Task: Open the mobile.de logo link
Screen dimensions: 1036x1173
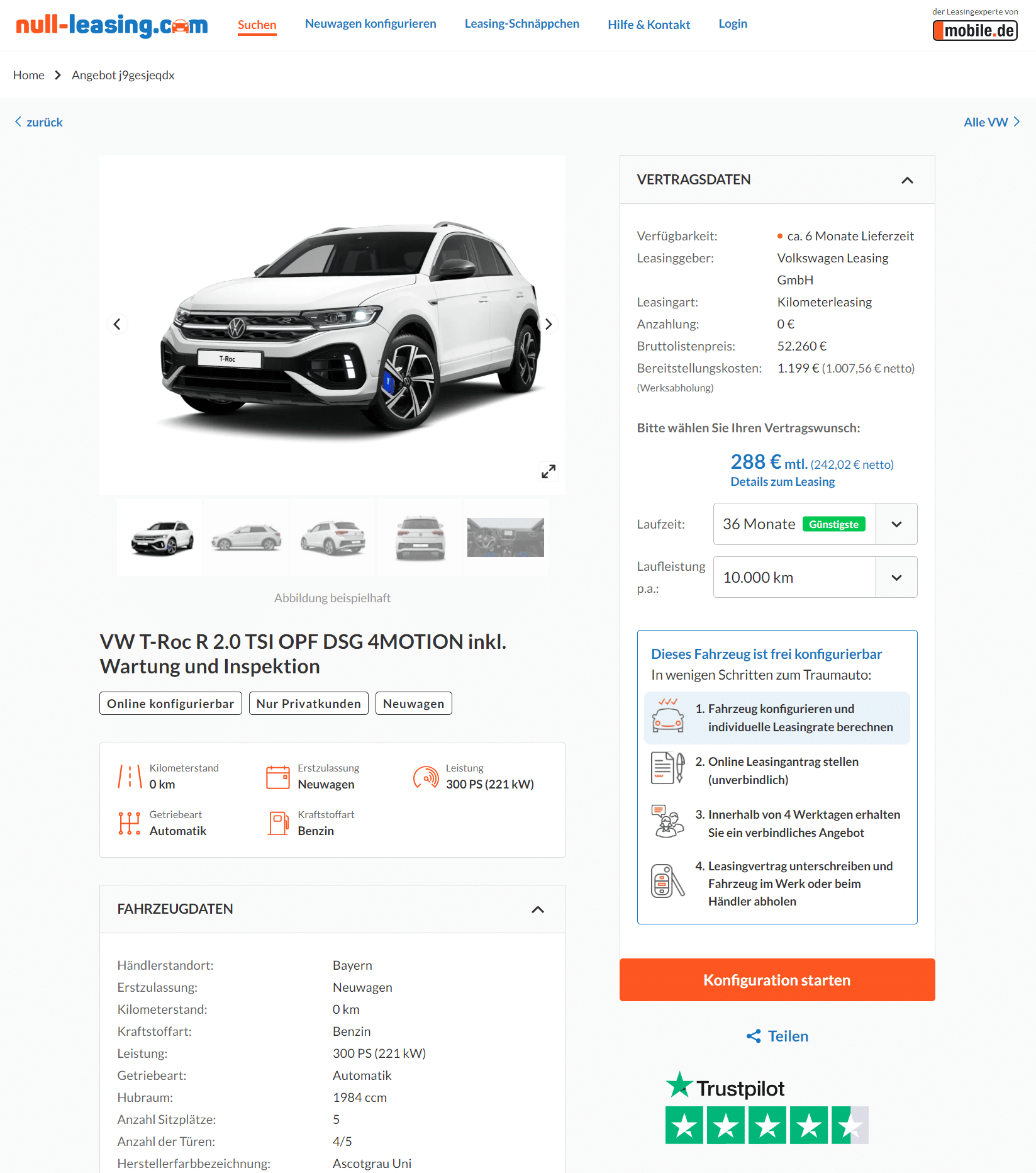Action: [x=975, y=30]
